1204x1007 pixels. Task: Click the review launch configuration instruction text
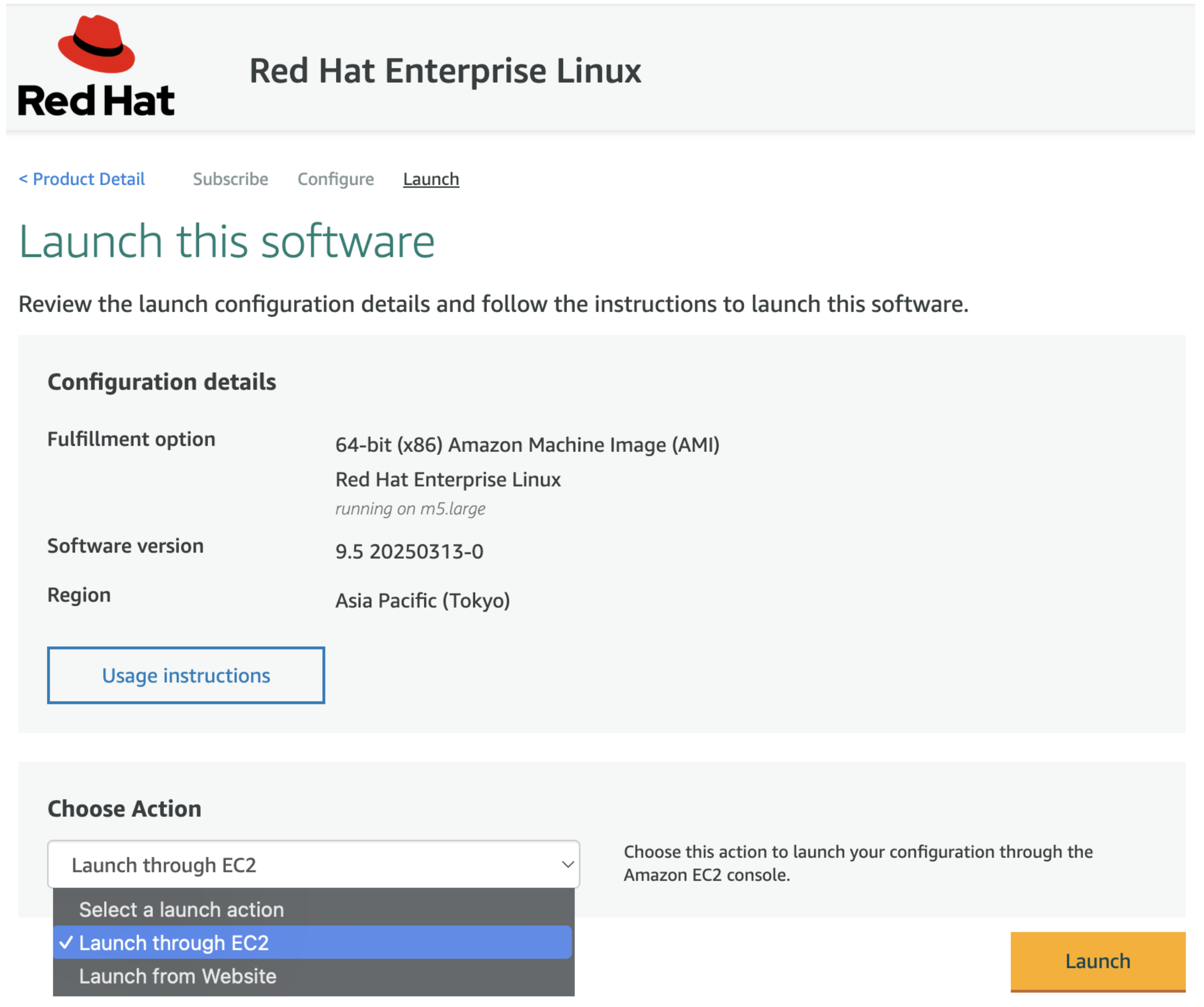[494, 304]
